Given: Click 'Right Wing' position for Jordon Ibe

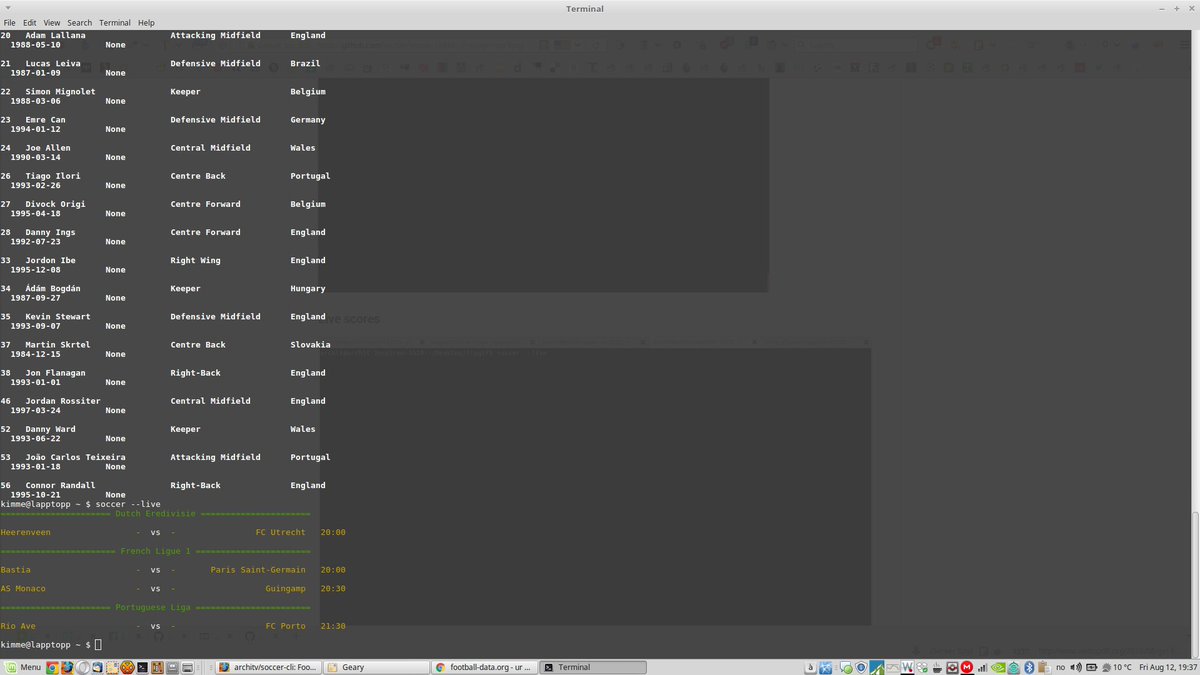Looking at the screenshot, I should coord(196,261).
